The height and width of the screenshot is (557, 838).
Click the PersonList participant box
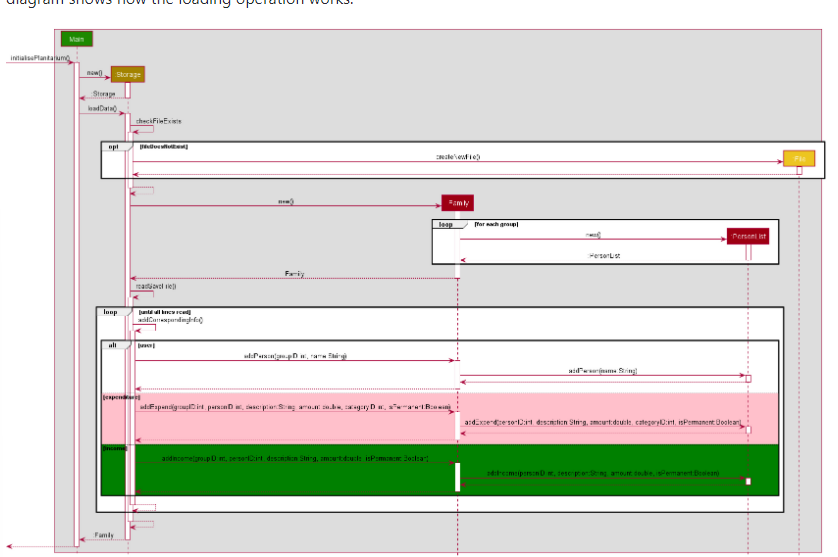tap(748, 236)
